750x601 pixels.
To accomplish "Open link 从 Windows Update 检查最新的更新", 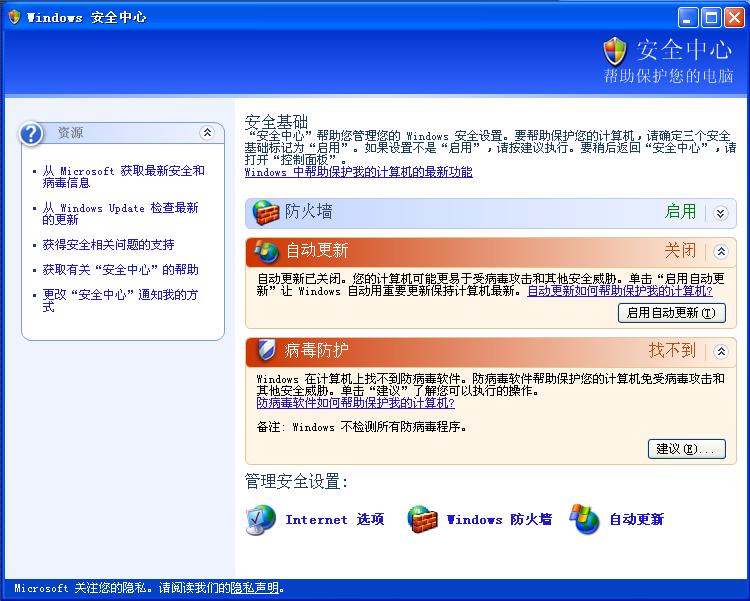I will [x=120, y=213].
